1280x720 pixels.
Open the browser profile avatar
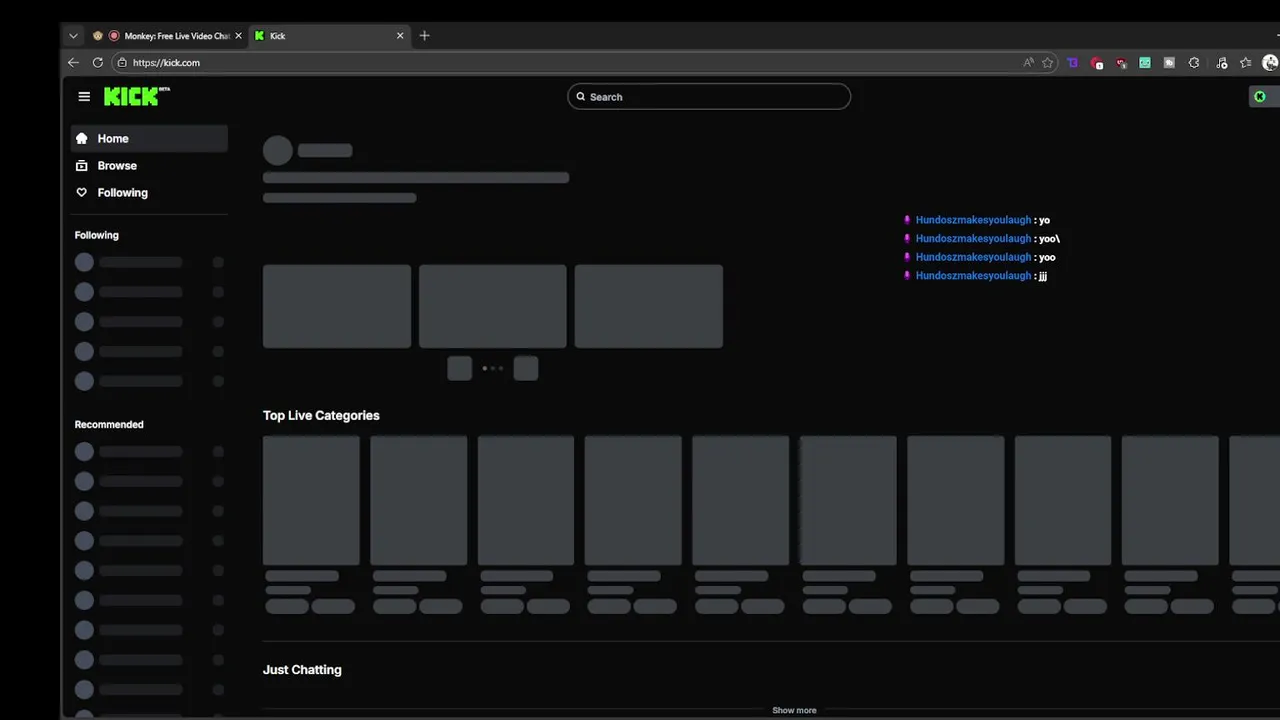tap(1270, 62)
